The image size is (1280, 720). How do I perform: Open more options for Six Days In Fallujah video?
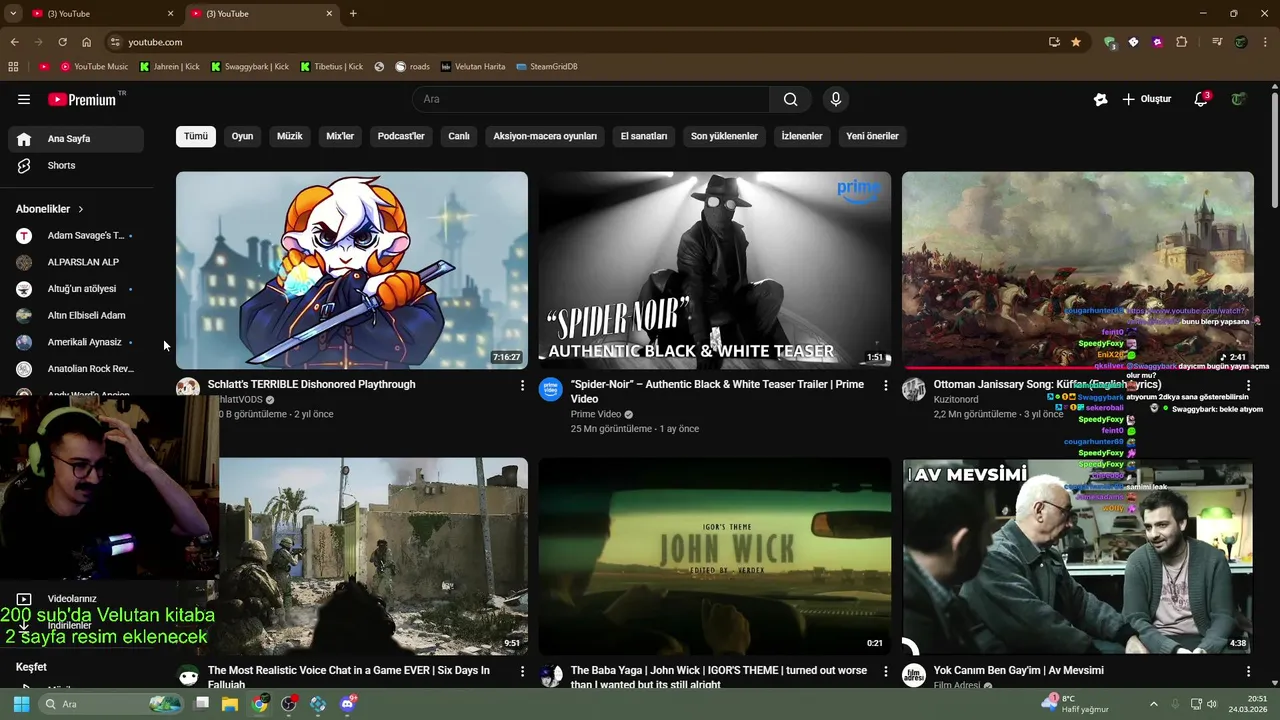coord(522,671)
